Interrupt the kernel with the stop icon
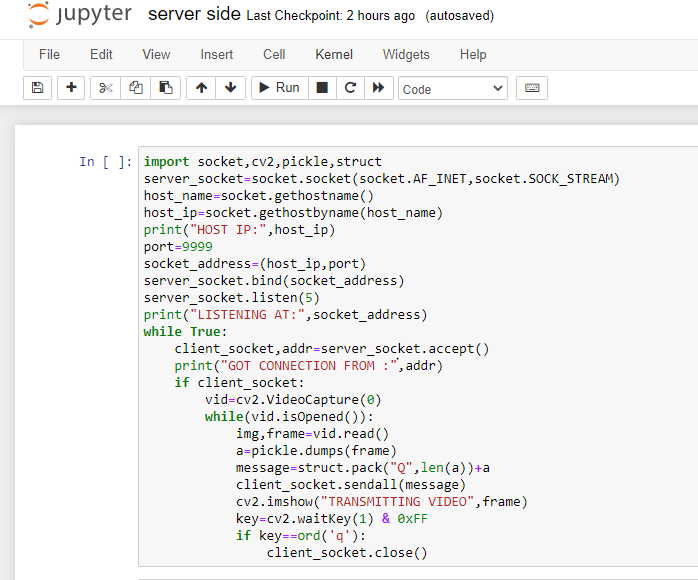The width and height of the screenshot is (698, 580). point(321,88)
